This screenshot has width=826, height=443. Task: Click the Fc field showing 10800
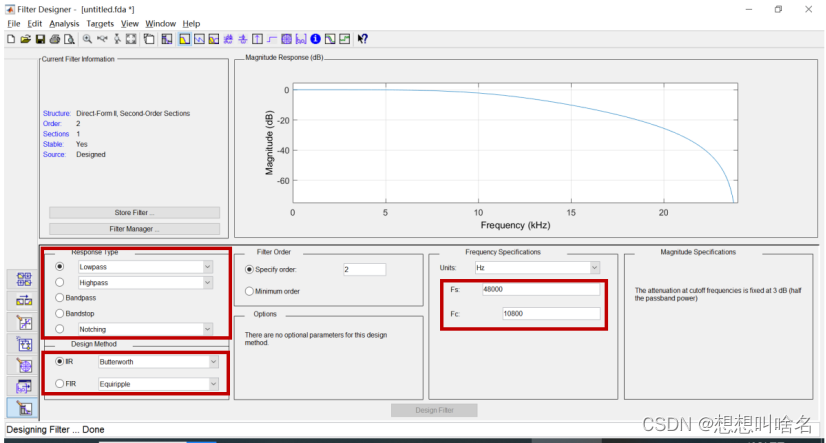[x=551, y=313]
